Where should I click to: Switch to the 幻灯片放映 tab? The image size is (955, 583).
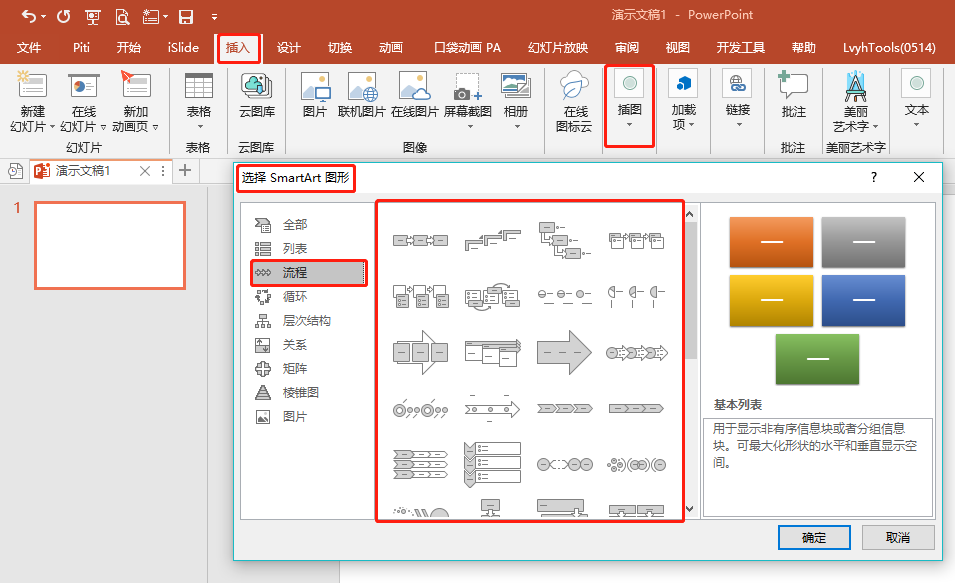[x=558, y=48]
